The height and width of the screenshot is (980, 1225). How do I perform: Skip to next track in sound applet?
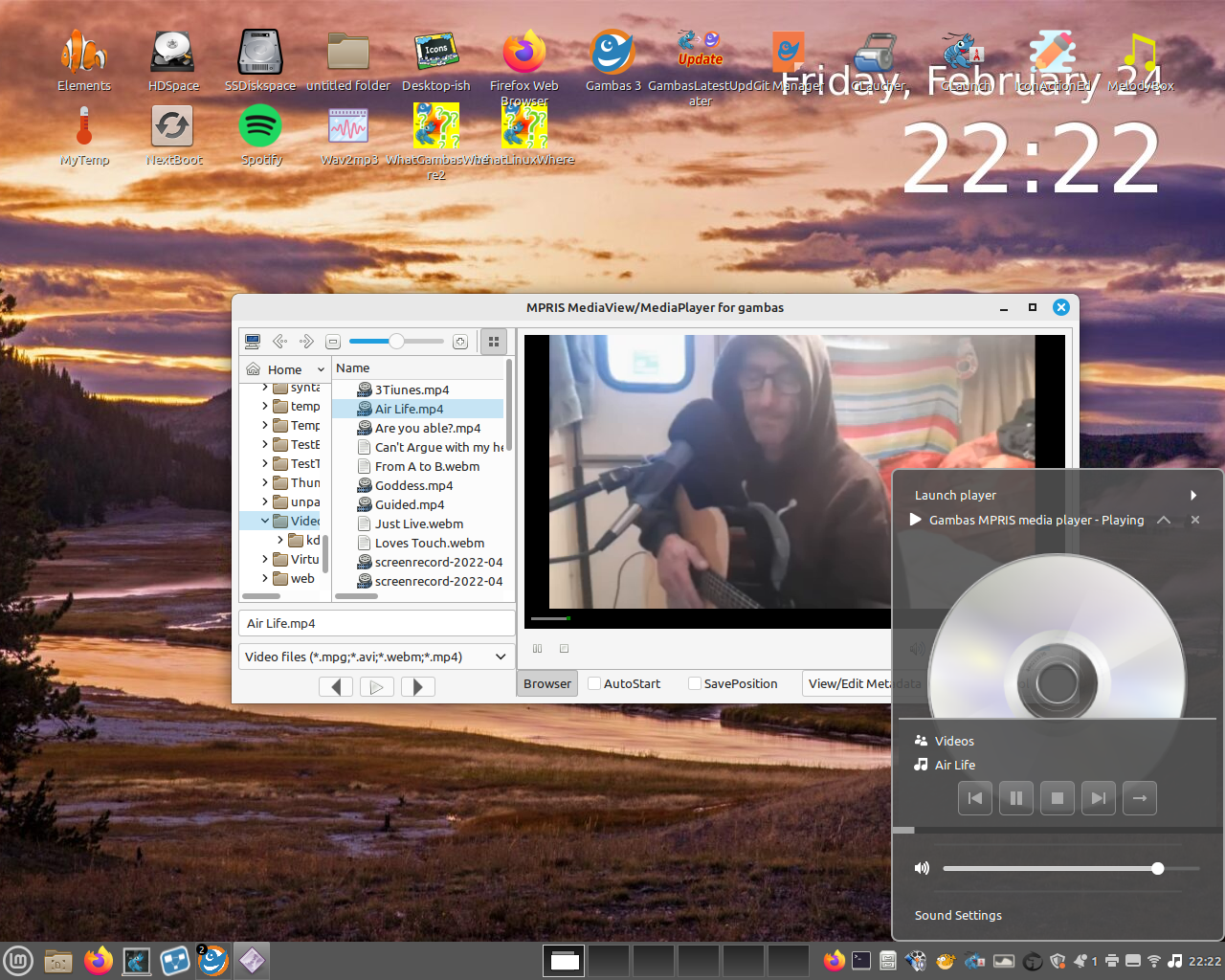click(x=1099, y=798)
